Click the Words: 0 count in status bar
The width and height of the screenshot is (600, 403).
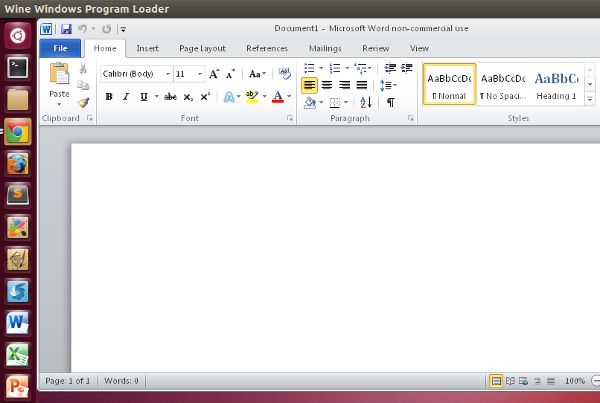121,381
